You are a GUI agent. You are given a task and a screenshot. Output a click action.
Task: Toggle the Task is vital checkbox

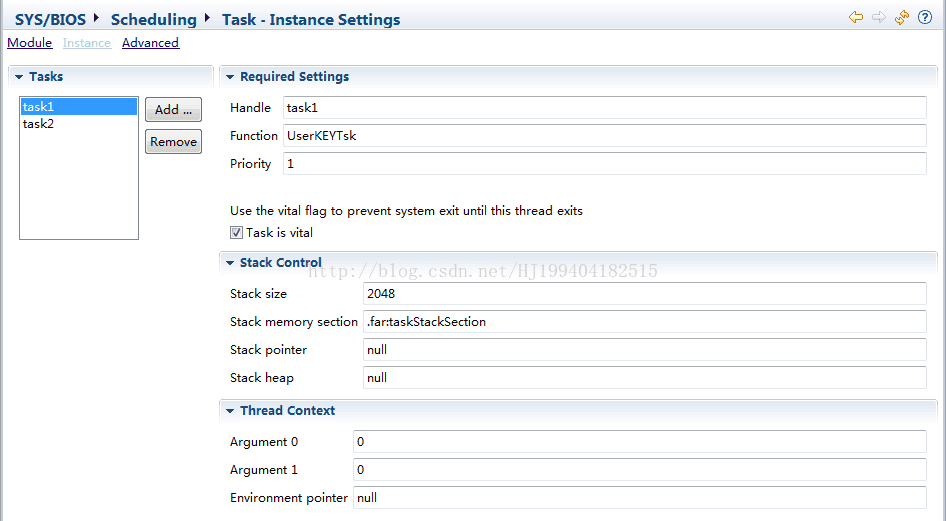coord(236,233)
